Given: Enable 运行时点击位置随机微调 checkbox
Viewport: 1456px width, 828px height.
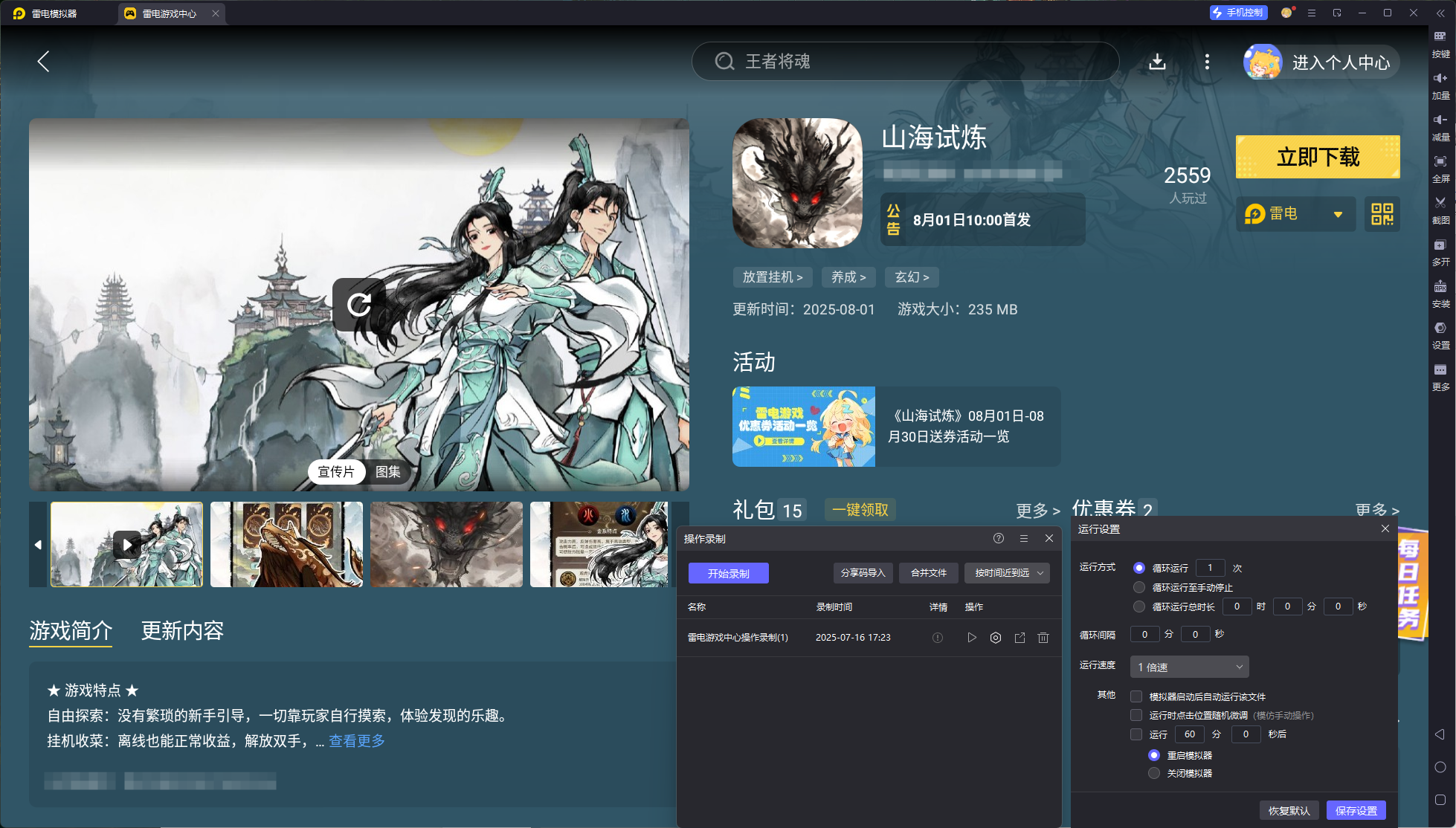Looking at the screenshot, I should pos(1136,715).
